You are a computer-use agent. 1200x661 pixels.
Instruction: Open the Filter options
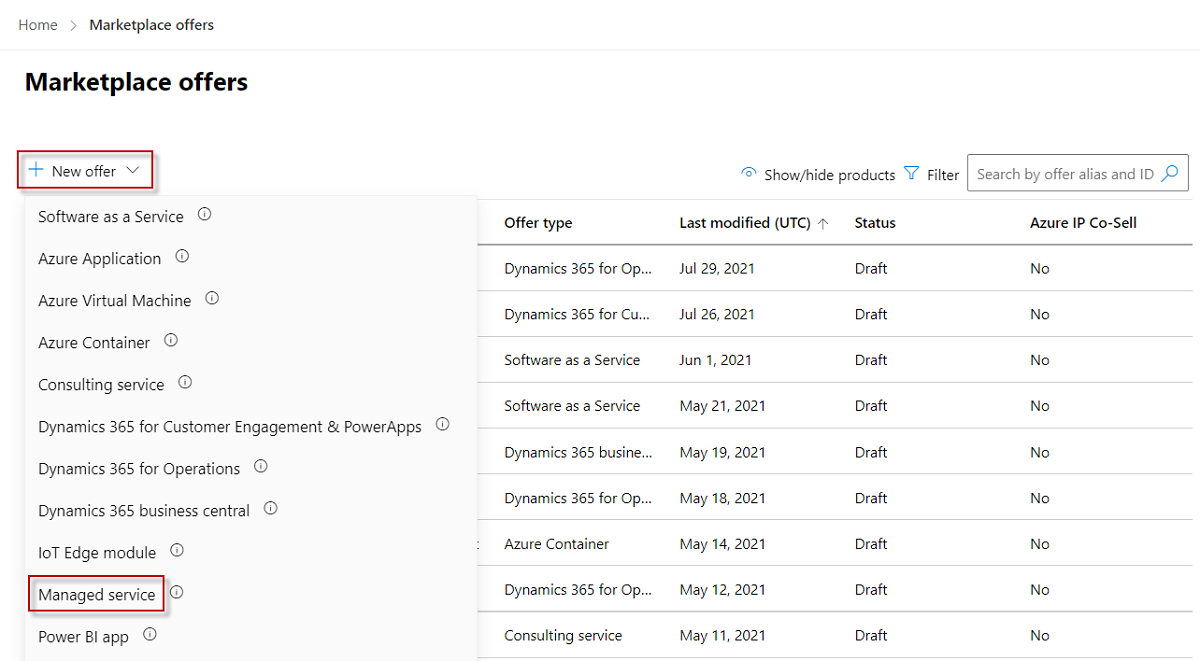(x=931, y=174)
